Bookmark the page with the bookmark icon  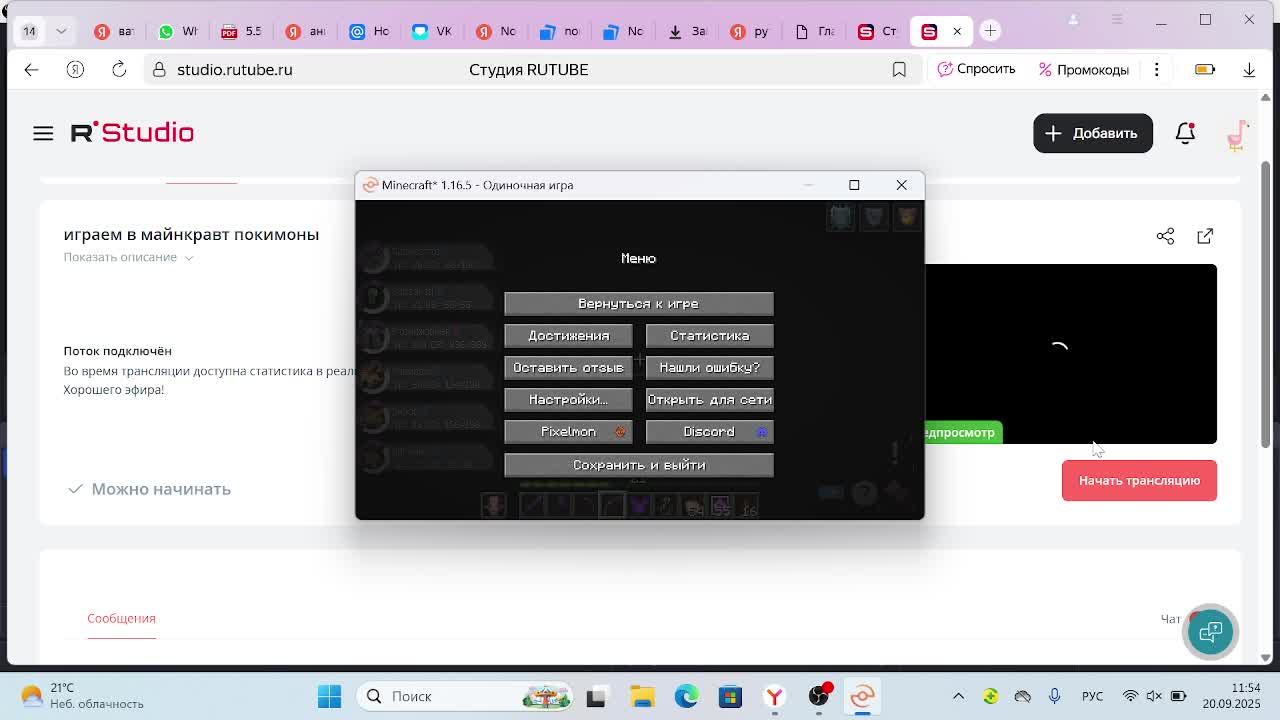(x=899, y=70)
